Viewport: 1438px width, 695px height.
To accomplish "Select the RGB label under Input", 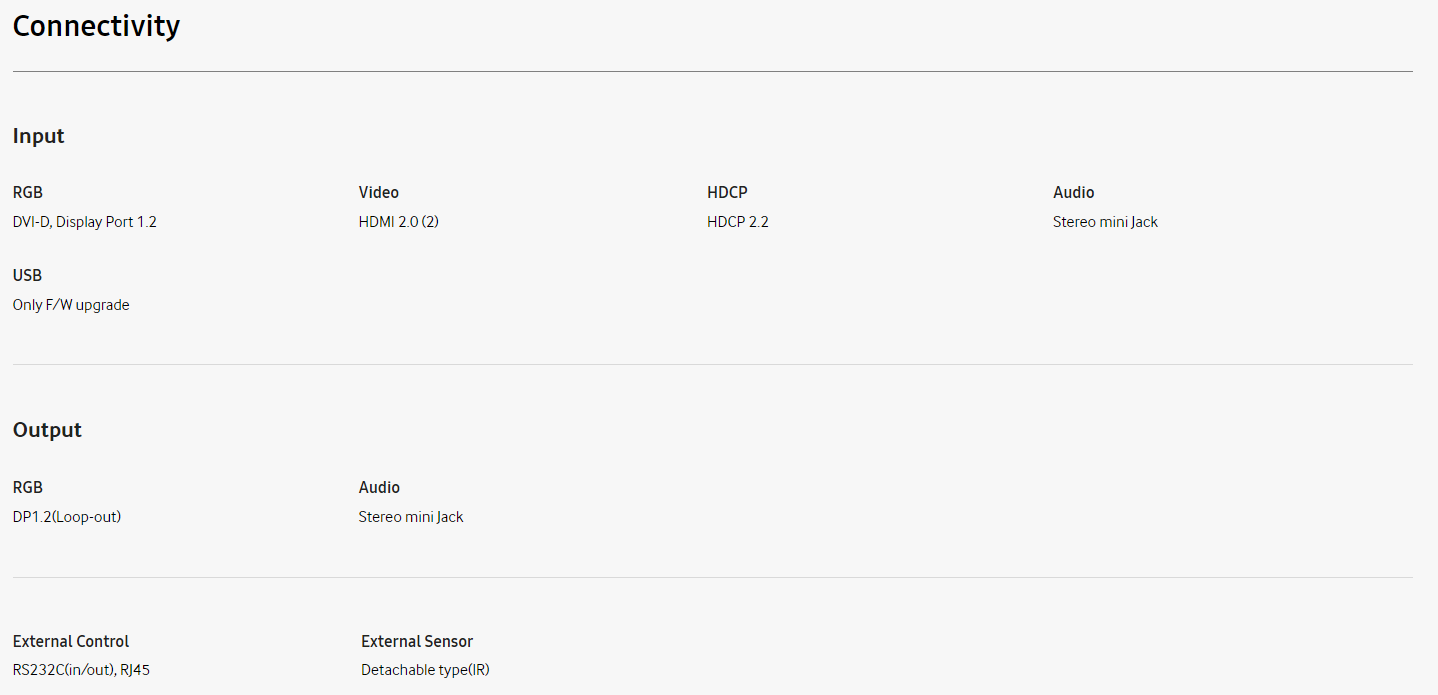I will 28,192.
